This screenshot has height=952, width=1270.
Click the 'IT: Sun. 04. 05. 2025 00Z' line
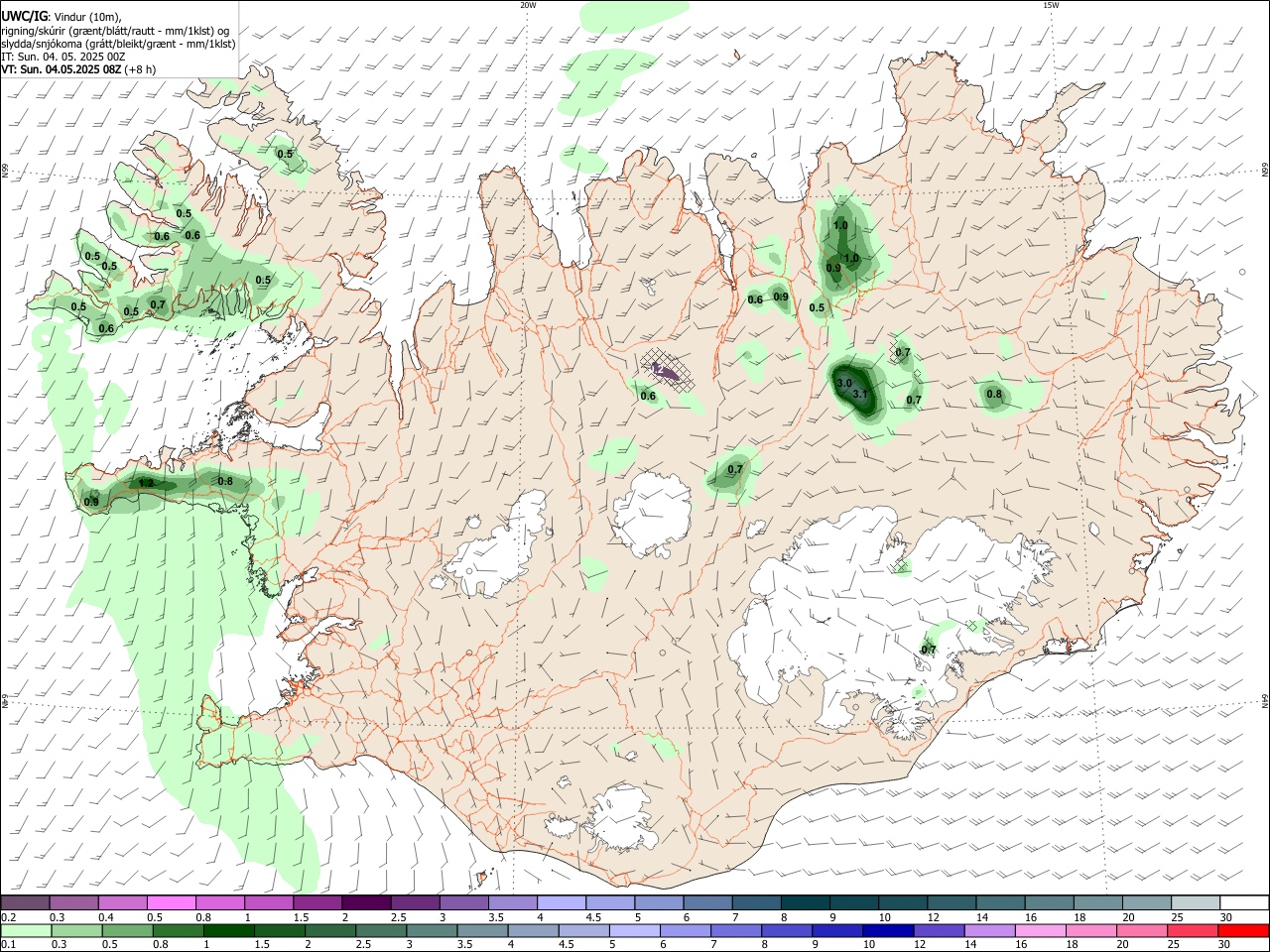click(63, 57)
